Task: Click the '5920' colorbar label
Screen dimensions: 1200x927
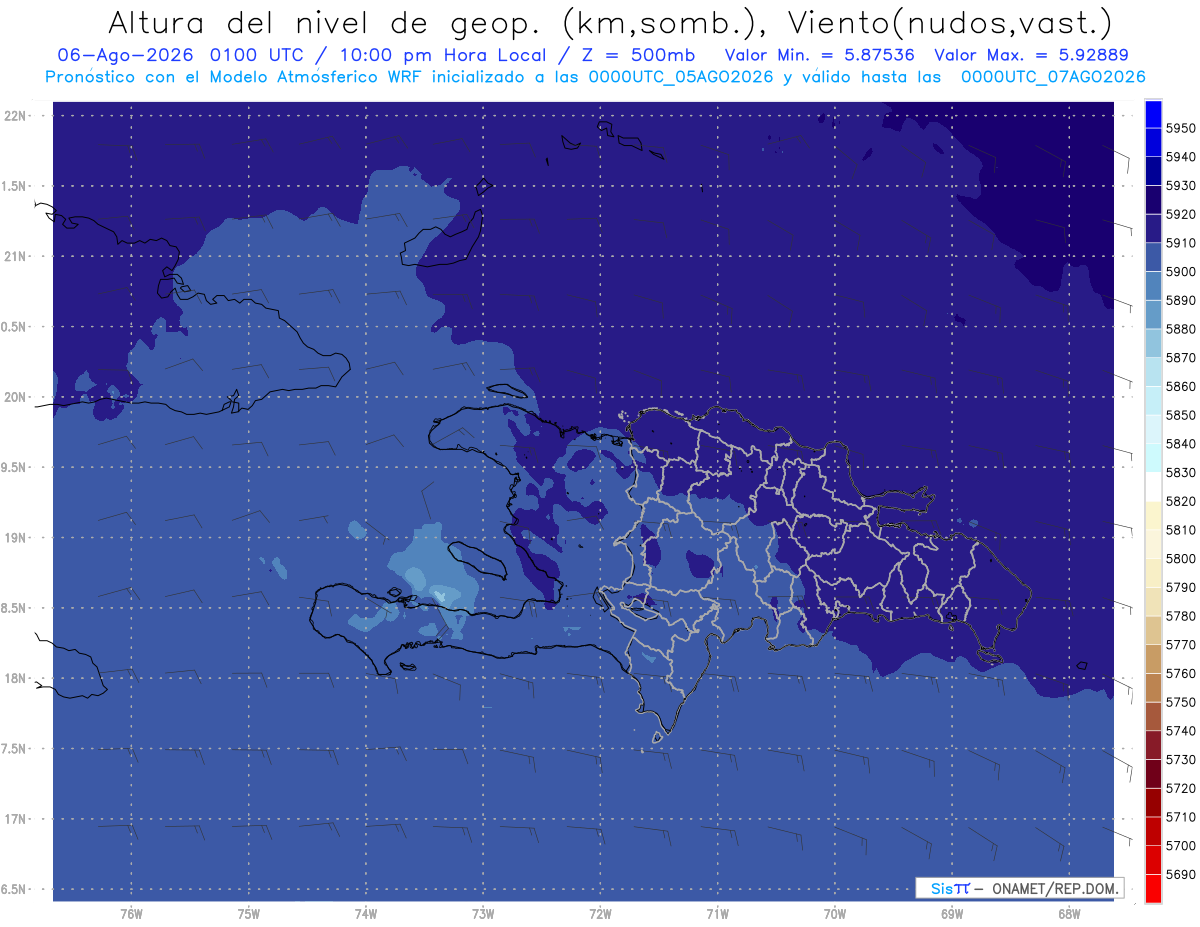Action: pos(1180,215)
